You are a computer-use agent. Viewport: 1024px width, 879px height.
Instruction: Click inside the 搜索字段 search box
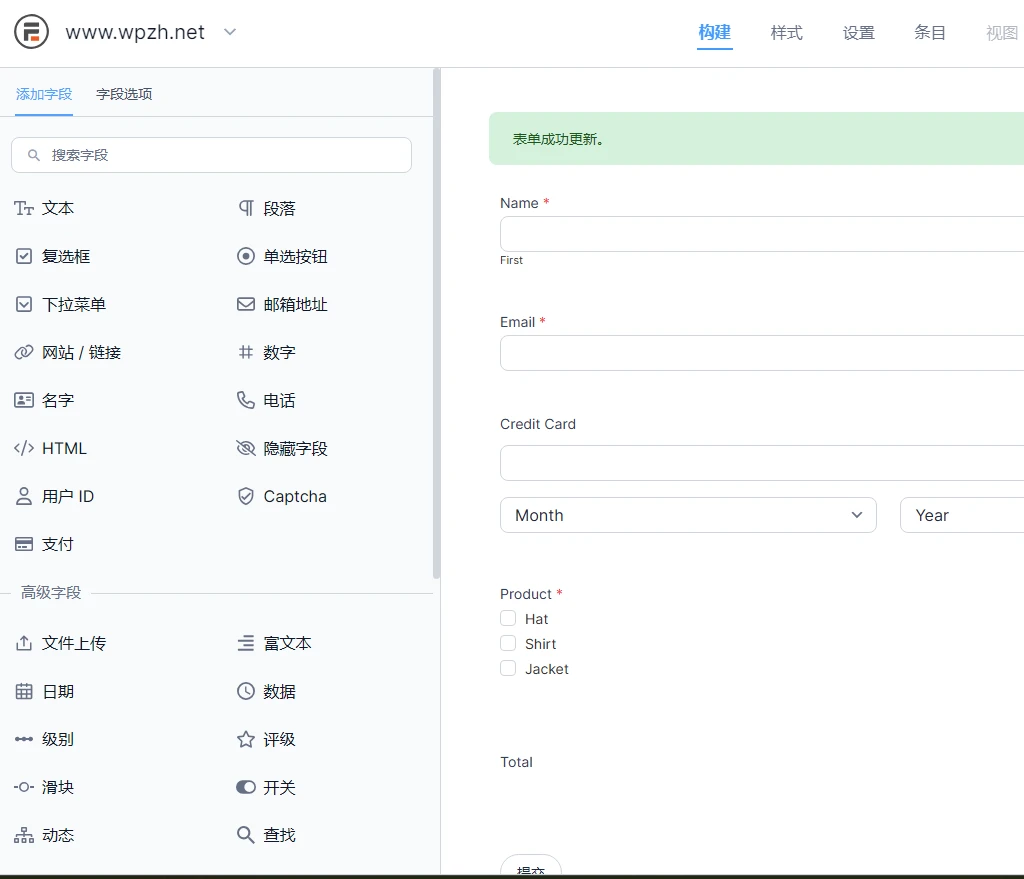211,155
